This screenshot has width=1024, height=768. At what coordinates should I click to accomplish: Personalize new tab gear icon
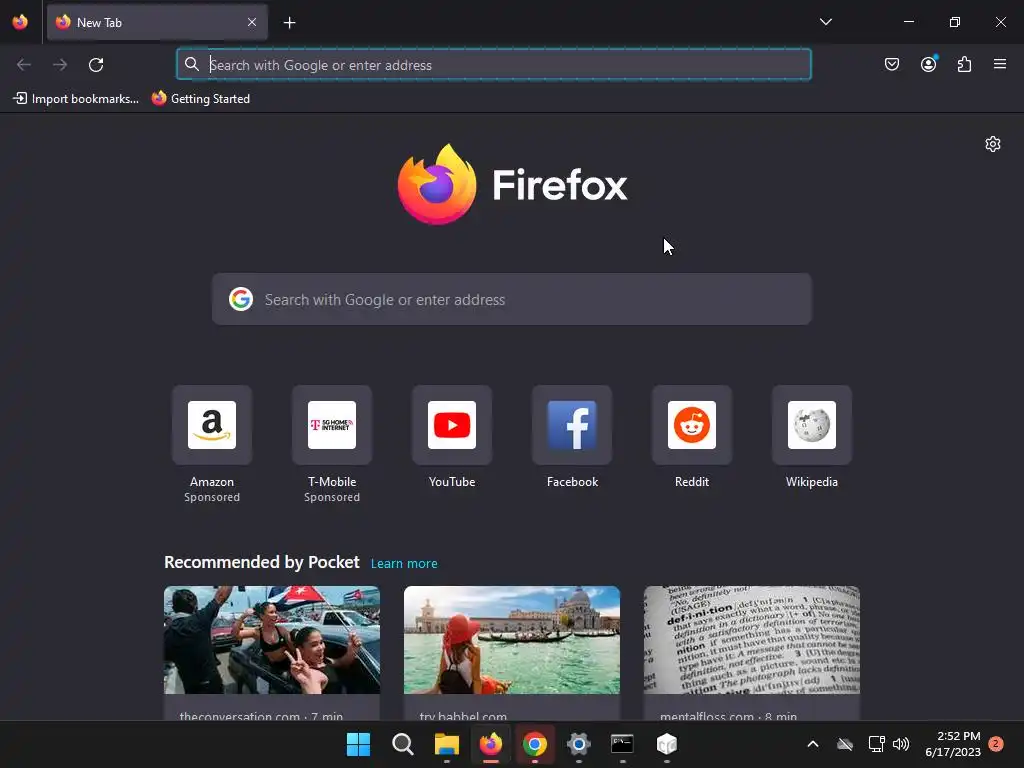tap(993, 144)
